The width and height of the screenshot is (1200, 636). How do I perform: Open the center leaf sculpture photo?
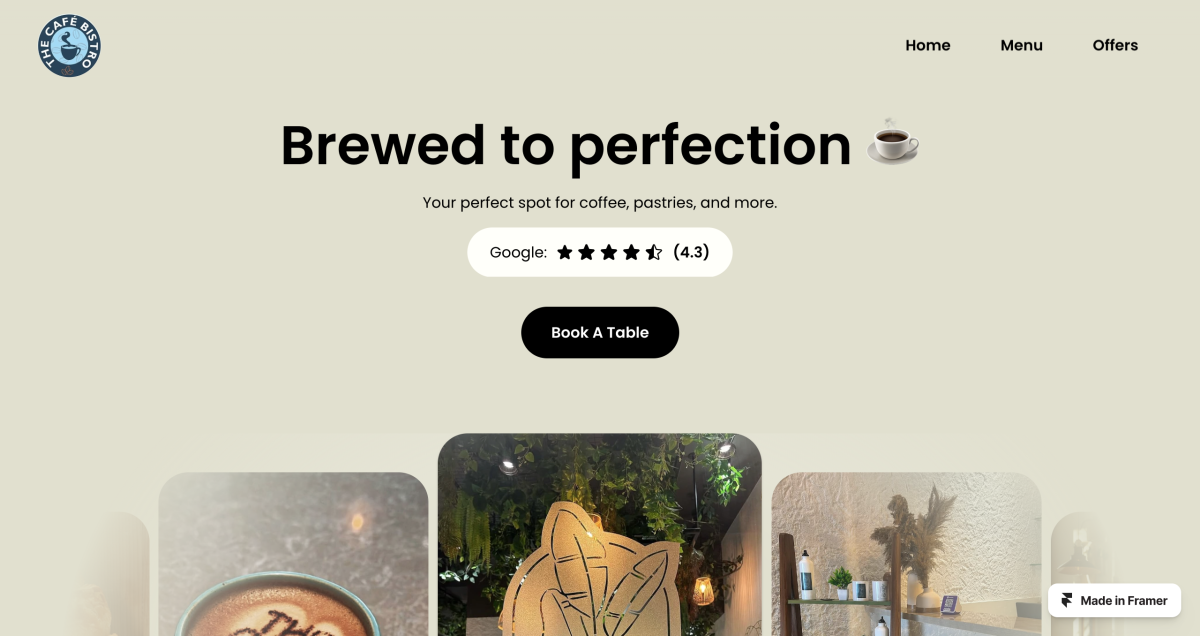(x=600, y=535)
